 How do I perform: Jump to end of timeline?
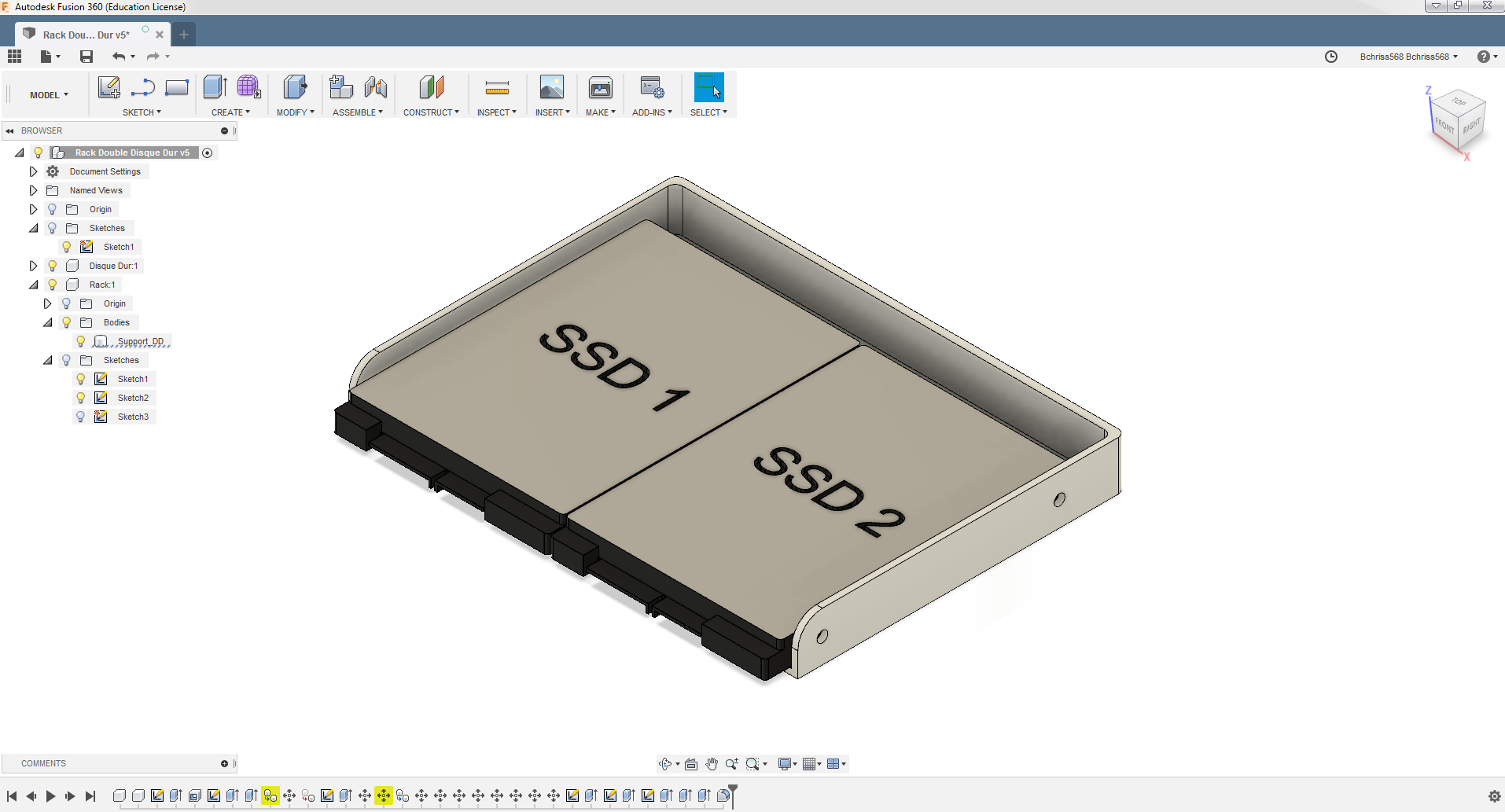pos(90,796)
